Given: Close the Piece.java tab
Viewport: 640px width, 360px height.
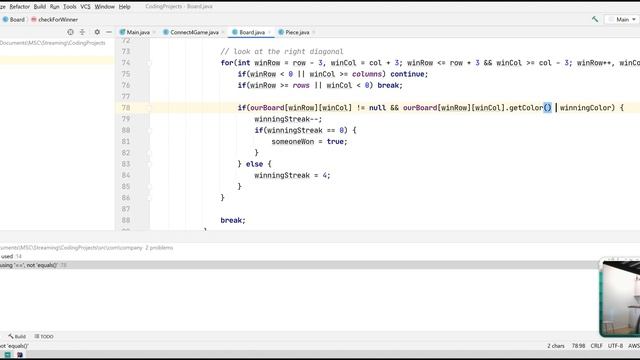Looking at the screenshot, I should click(313, 32).
